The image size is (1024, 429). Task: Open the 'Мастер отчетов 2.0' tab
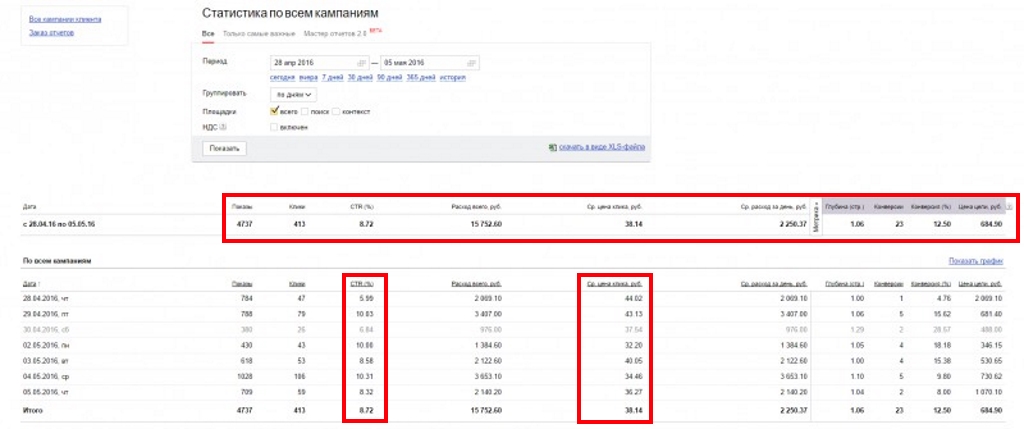coord(334,33)
